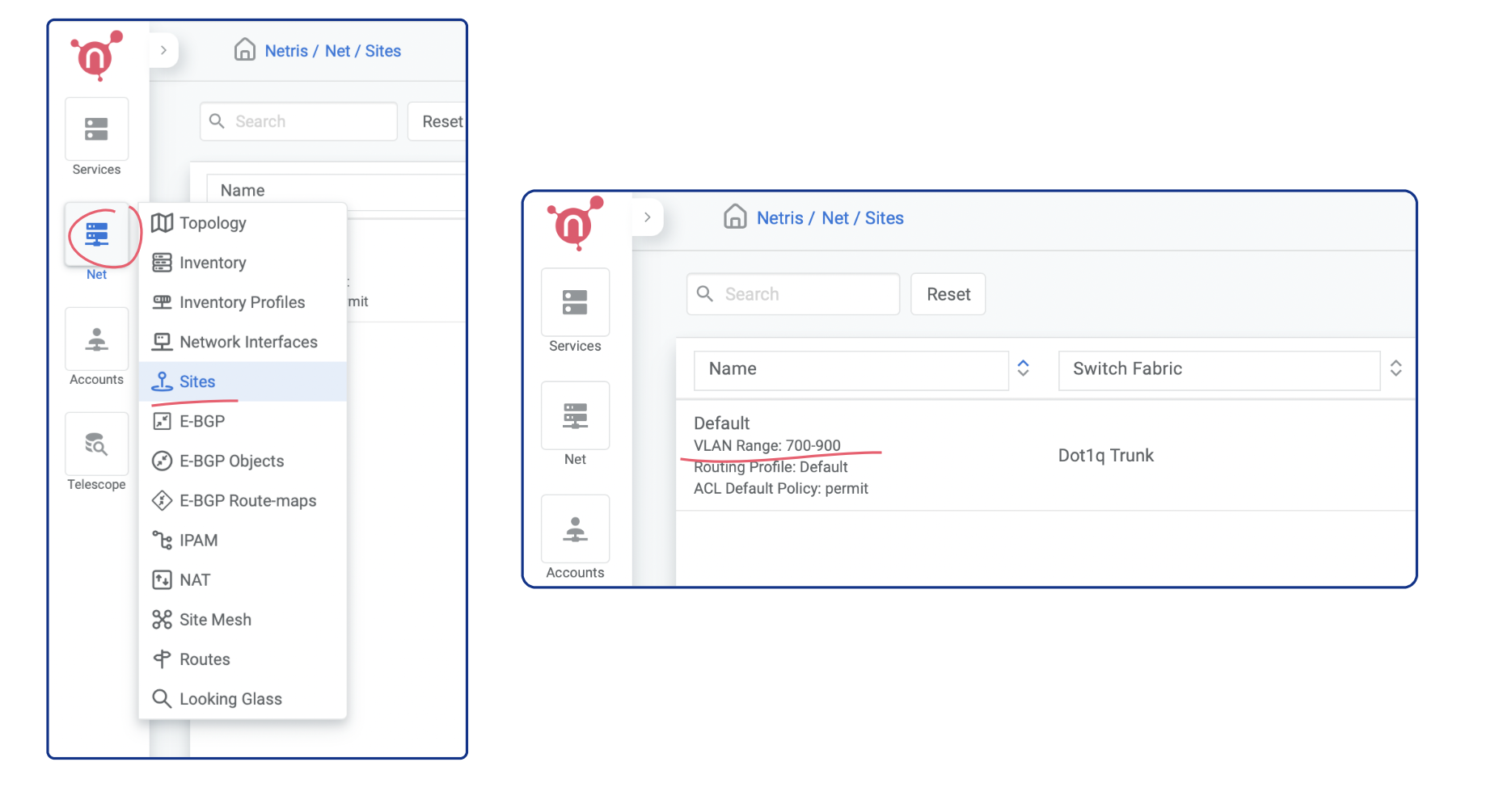Click the Net breadcrumb link in right panel

(834, 218)
